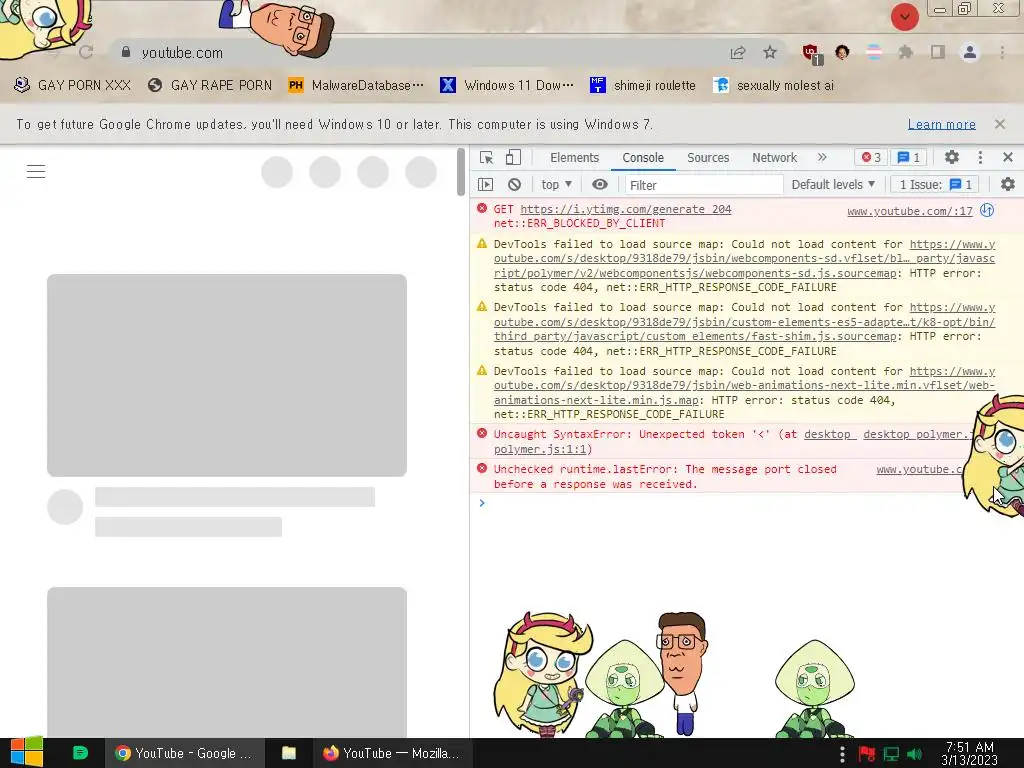Click the first loading video thumbnail placeholder
Screen dimensions: 1024x768
(x=227, y=375)
